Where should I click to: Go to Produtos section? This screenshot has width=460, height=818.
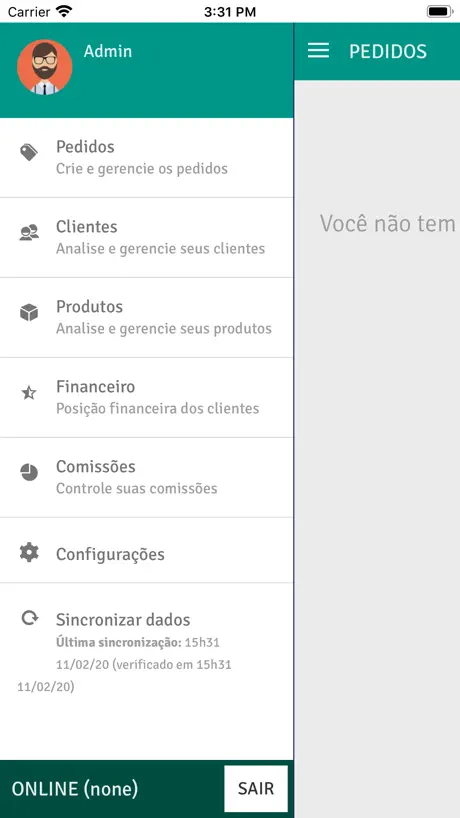(x=147, y=318)
